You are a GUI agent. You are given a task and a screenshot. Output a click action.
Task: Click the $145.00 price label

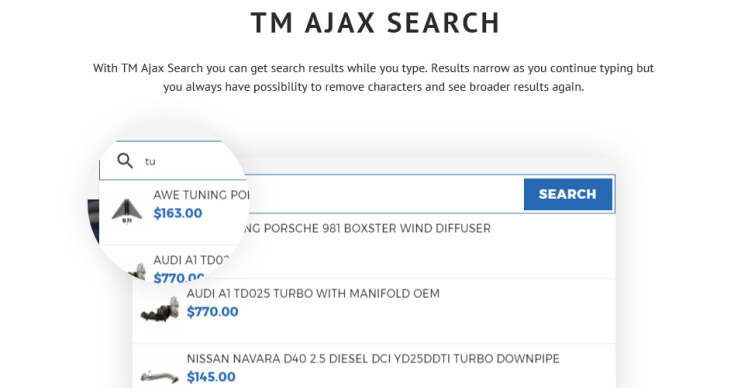(x=211, y=377)
